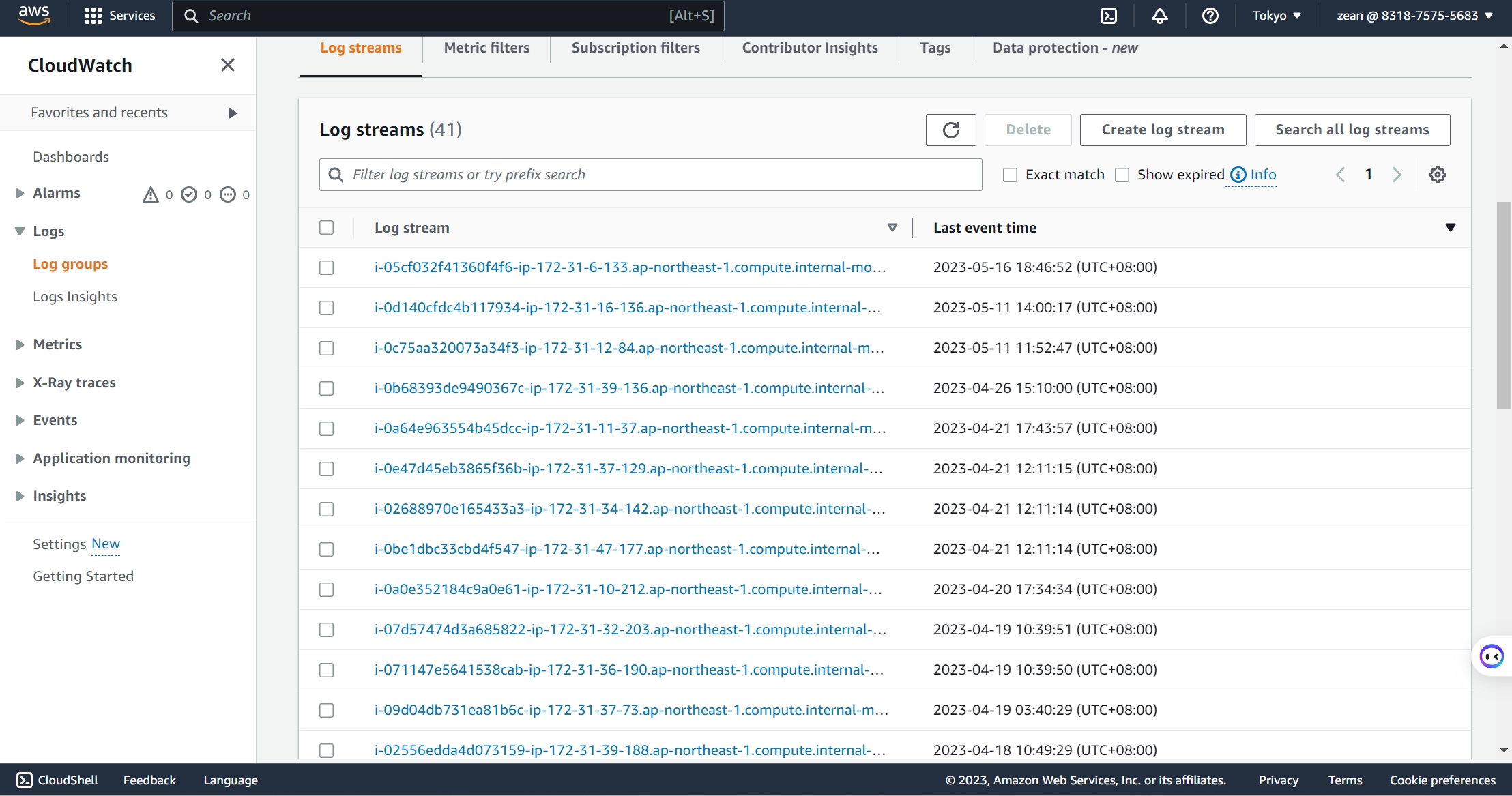
Task: Switch to the Tags tab
Action: (x=935, y=48)
